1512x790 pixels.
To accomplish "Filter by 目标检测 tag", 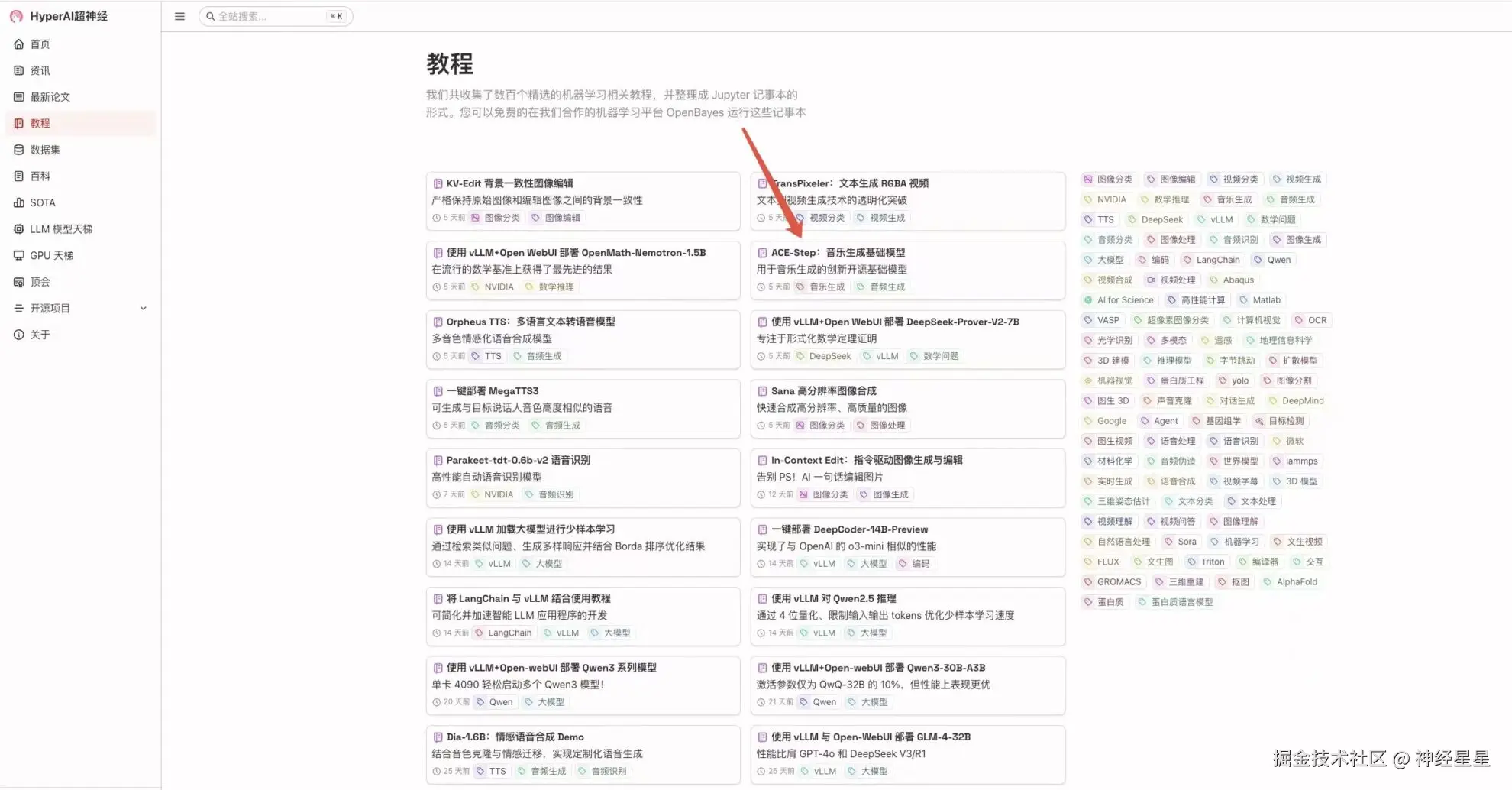I will click(x=1280, y=421).
